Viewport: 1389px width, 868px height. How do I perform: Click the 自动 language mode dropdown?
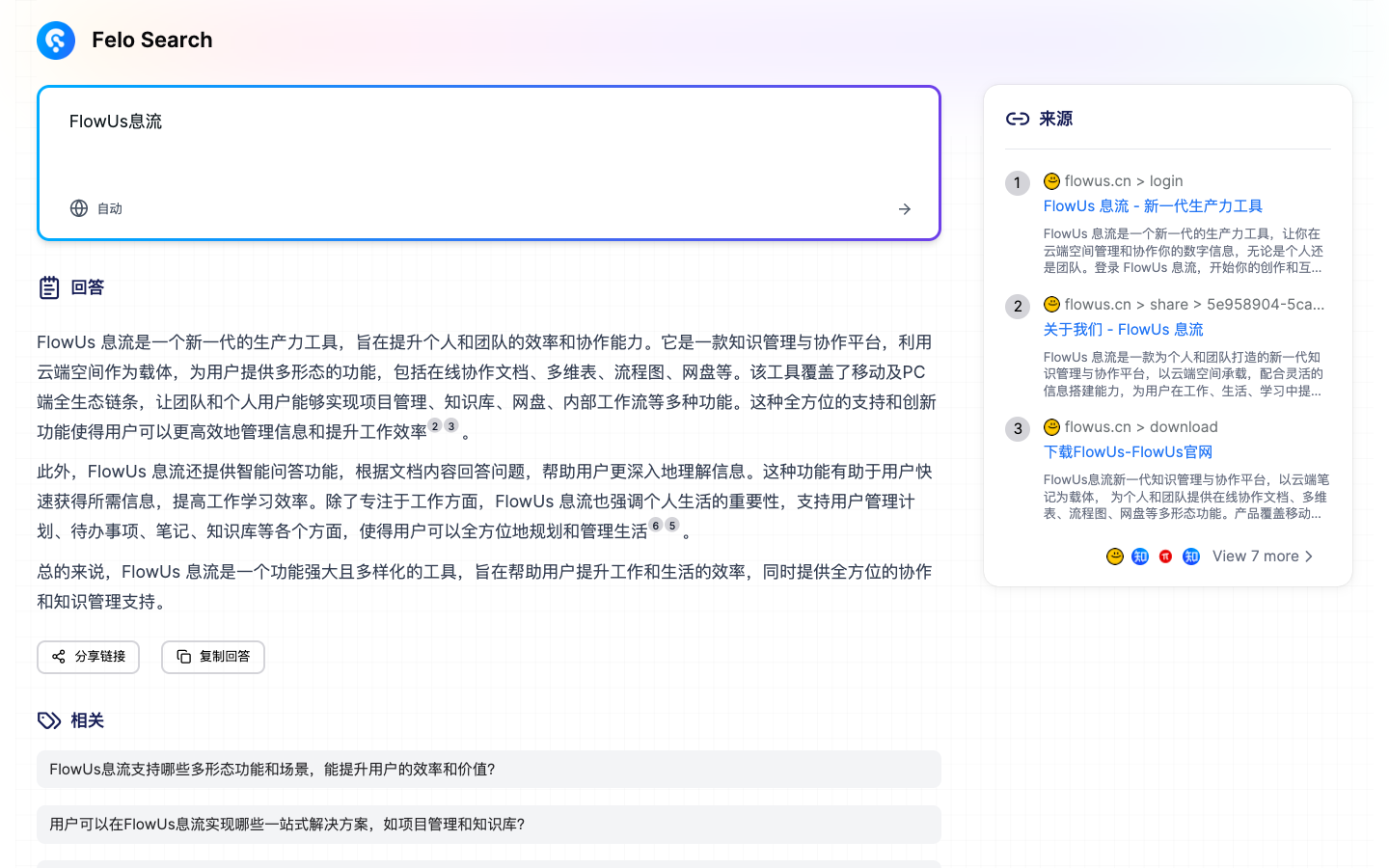pos(96,208)
